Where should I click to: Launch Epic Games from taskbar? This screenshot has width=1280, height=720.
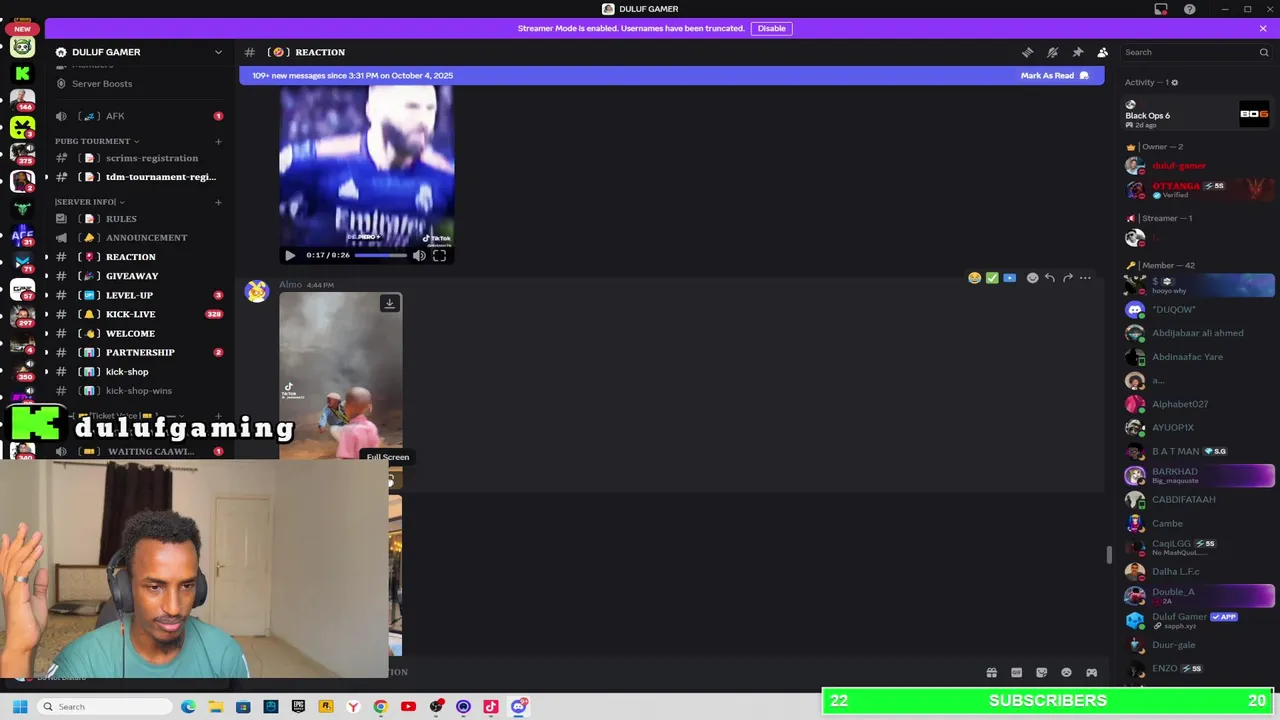298,707
